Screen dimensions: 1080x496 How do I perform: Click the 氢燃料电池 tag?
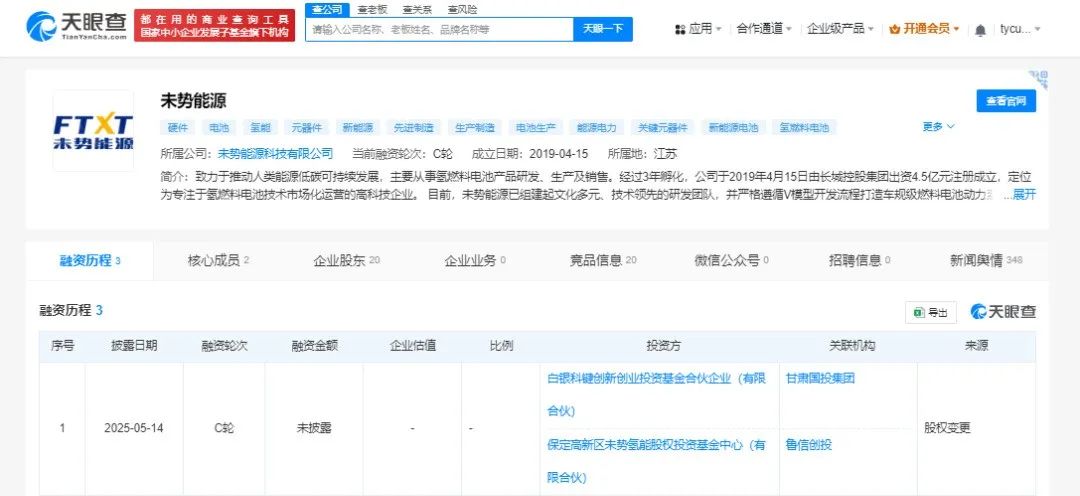click(804, 127)
